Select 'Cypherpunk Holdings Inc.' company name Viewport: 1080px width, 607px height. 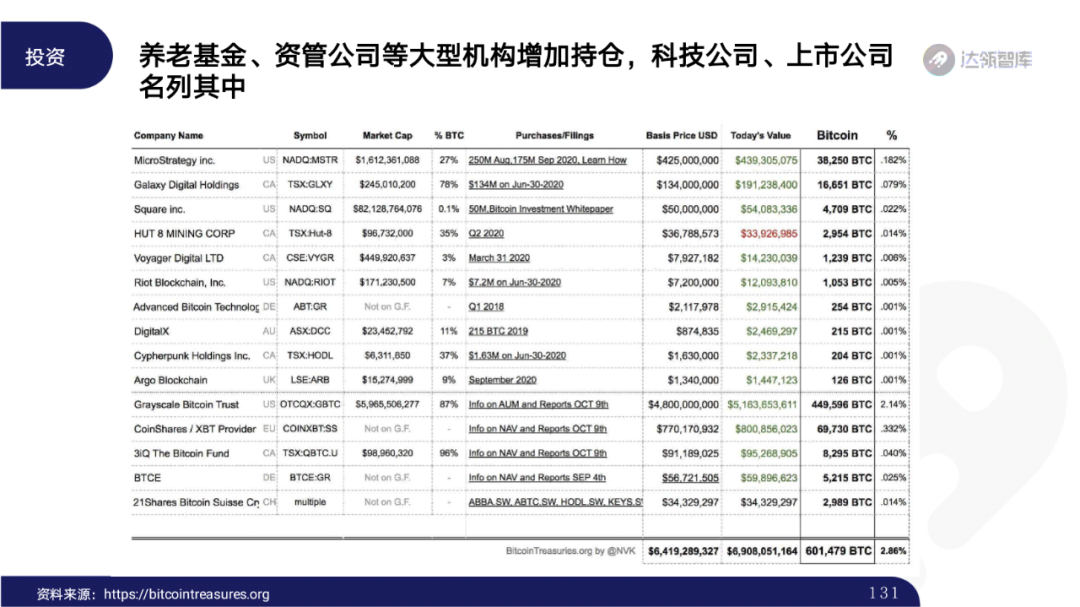coord(192,356)
